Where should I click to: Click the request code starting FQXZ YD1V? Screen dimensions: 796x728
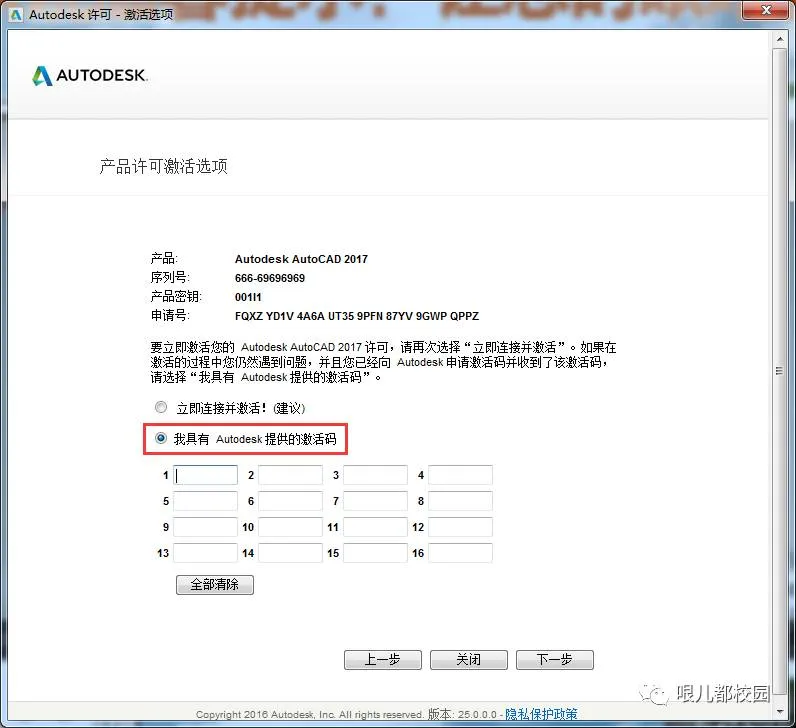[357, 316]
